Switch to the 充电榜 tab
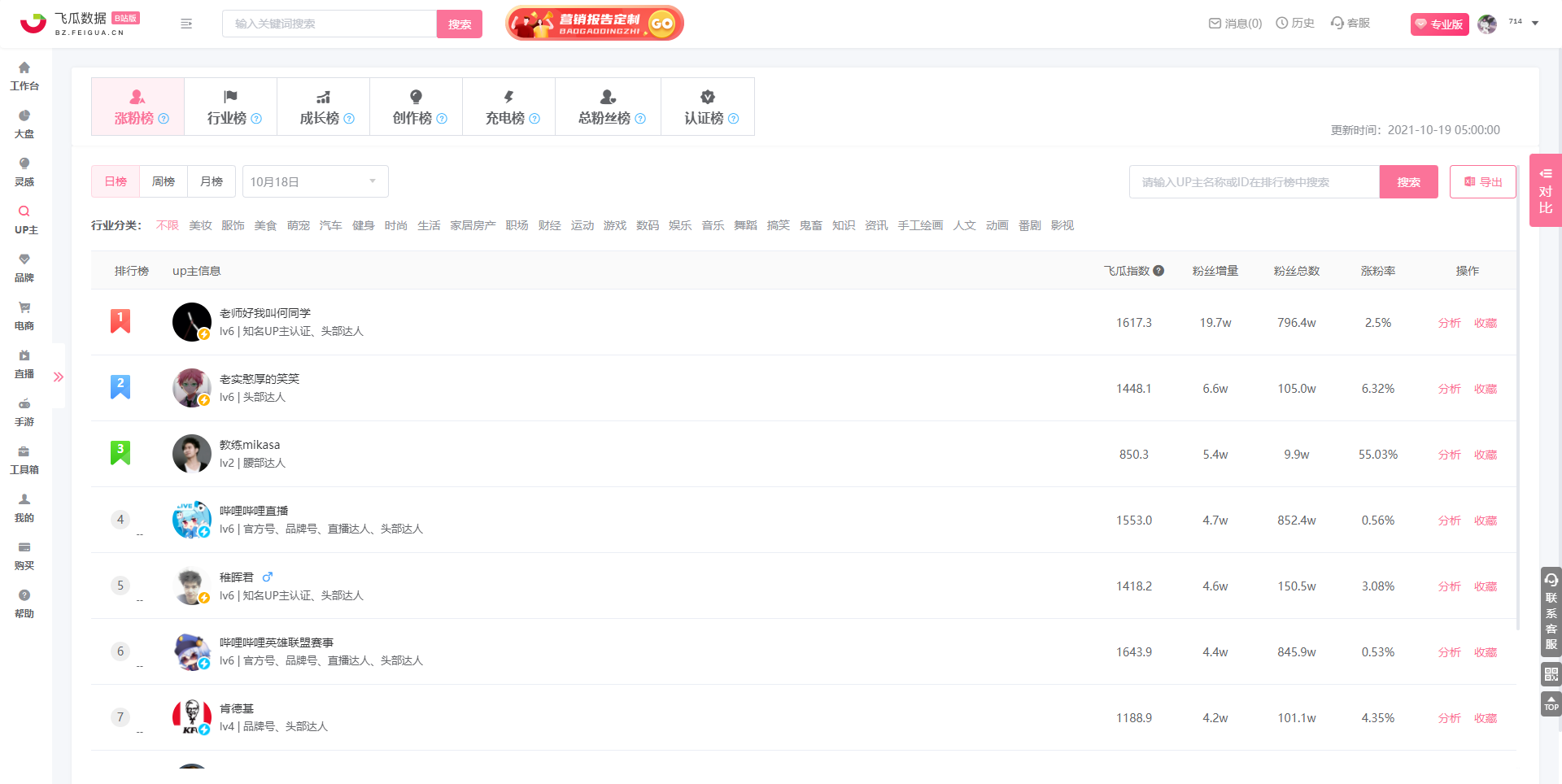The image size is (1562, 784). [x=509, y=107]
